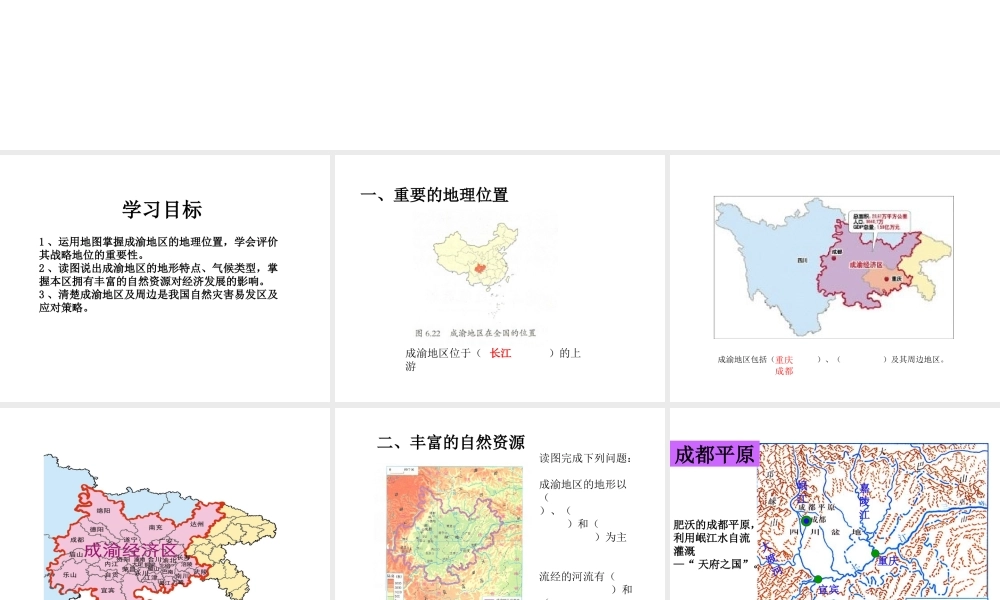Click the info callout on the Sichuan map

880,222
